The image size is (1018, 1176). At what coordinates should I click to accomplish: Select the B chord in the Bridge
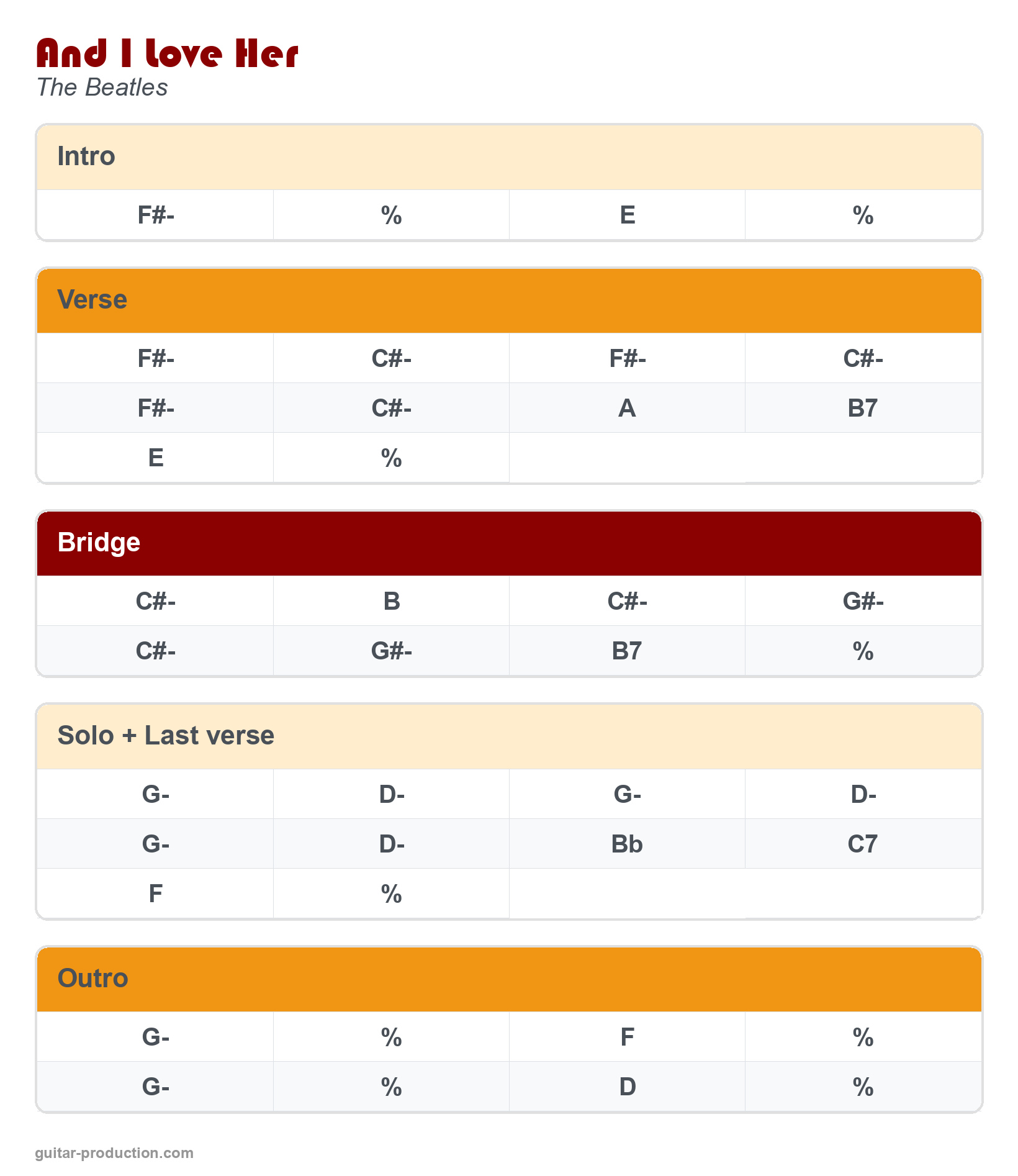(392, 602)
